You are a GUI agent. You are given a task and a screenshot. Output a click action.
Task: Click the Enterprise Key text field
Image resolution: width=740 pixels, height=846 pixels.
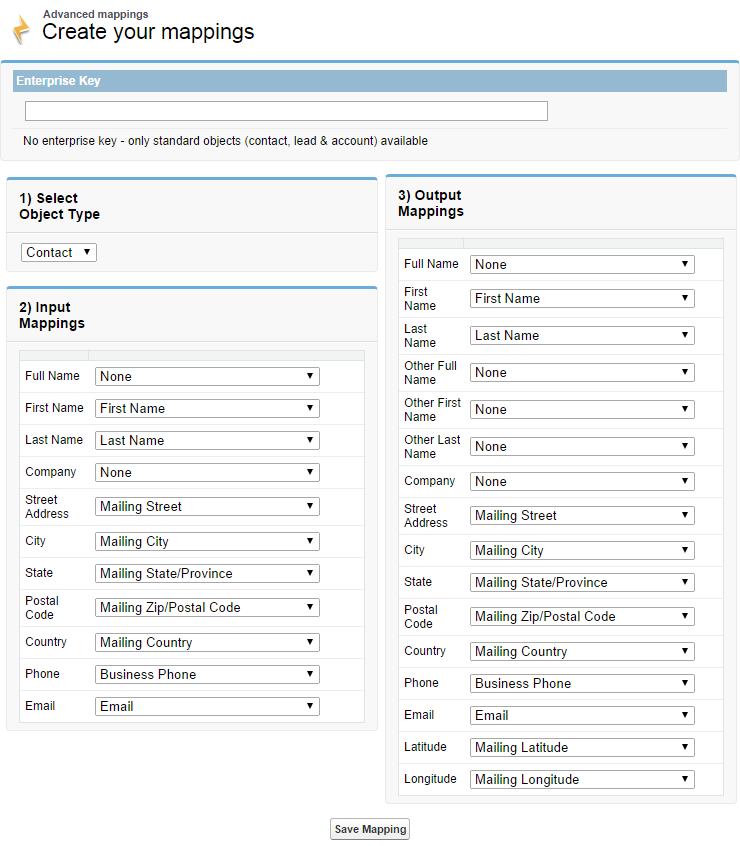[x=286, y=111]
